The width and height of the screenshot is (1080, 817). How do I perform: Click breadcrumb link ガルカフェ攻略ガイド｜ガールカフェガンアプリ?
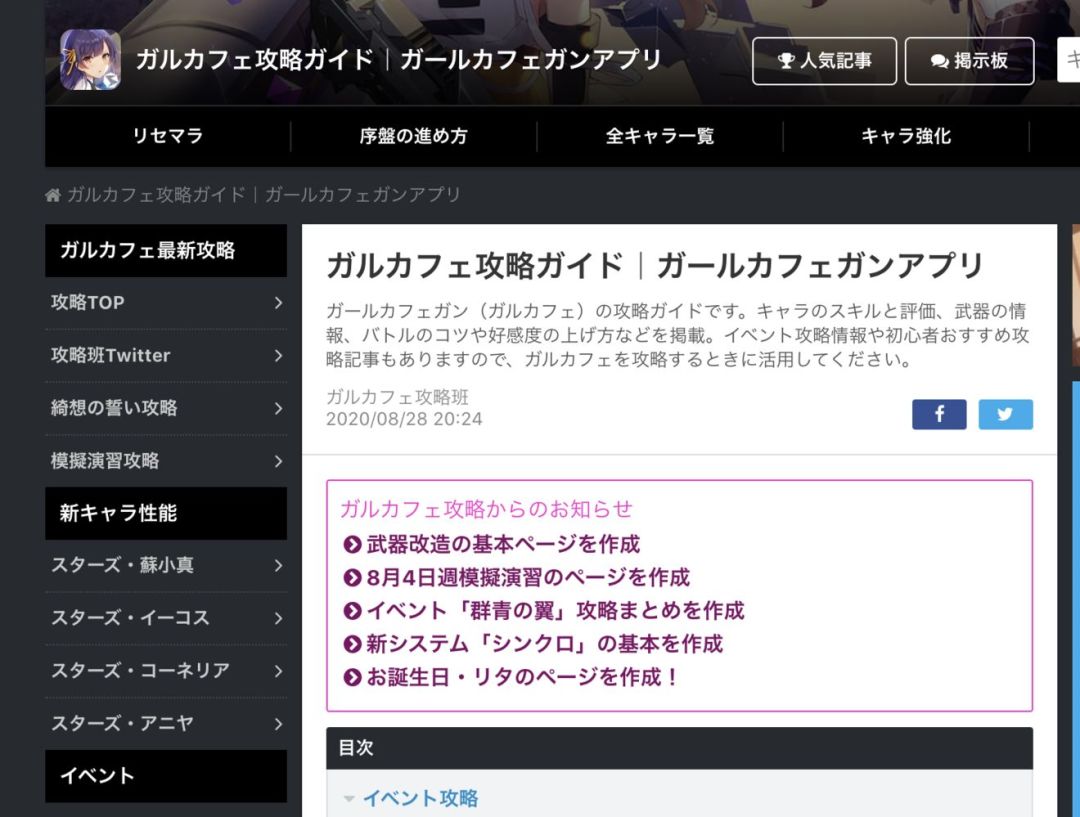click(260, 194)
